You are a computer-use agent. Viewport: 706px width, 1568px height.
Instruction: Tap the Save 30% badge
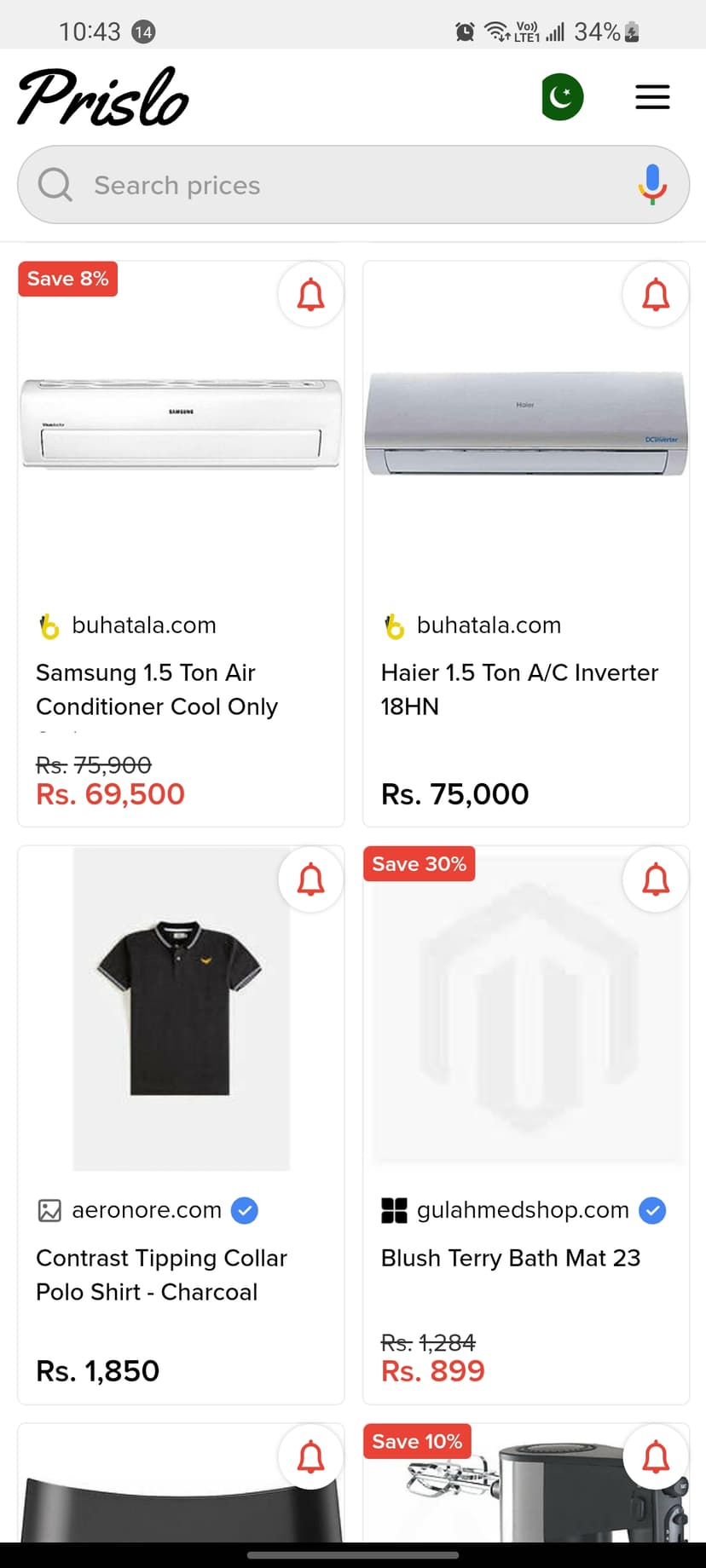tap(419, 864)
